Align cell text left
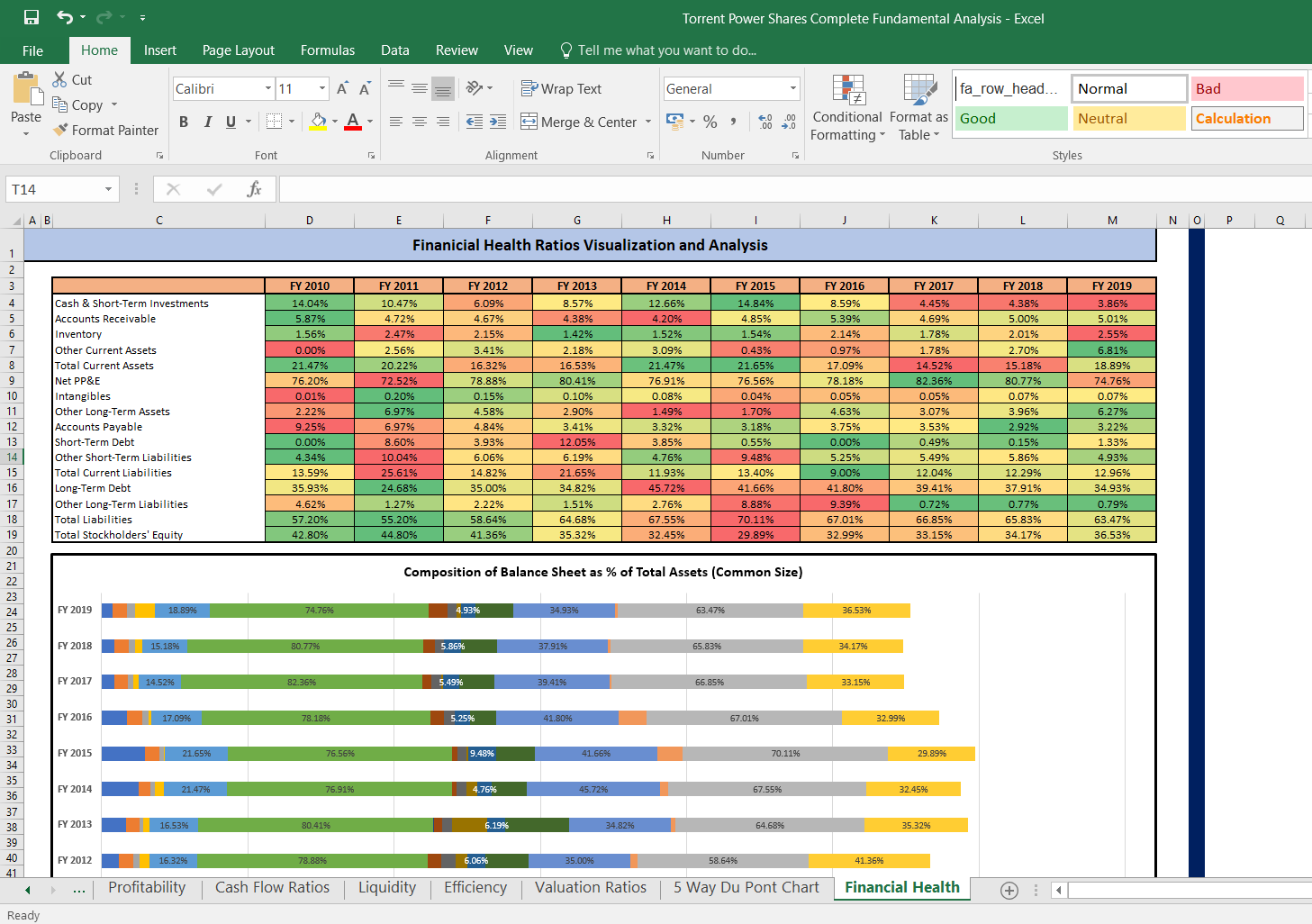The width and height of the screenshot is (1312, 924). pos(396,121)
